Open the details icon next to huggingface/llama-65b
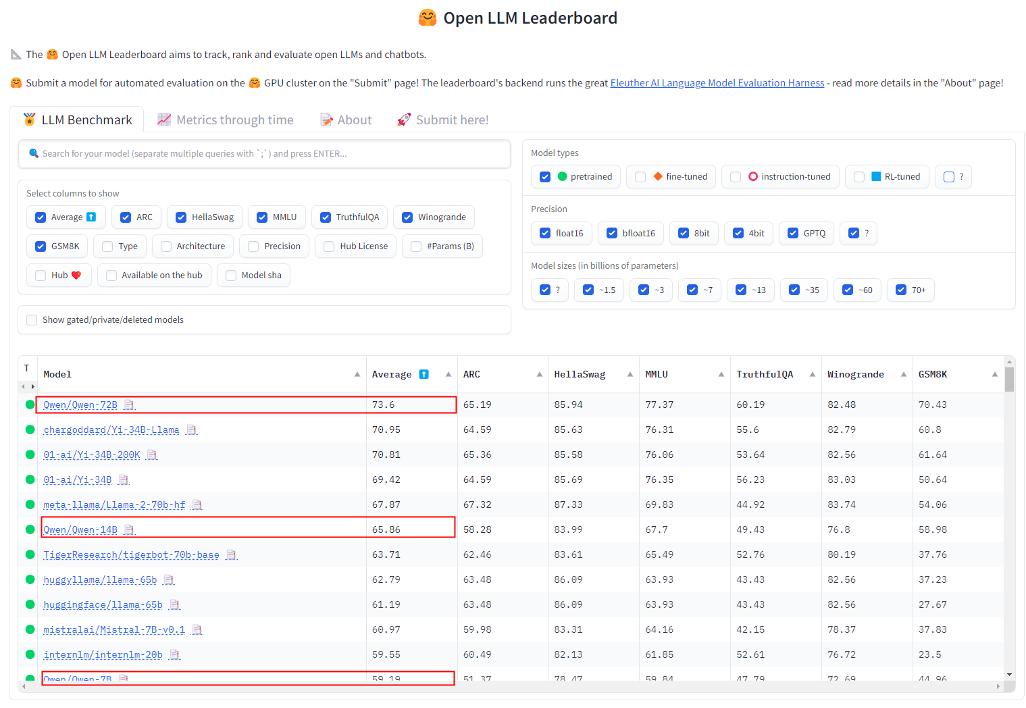This screenshot has width=1026, height=708. coord(175,605)
